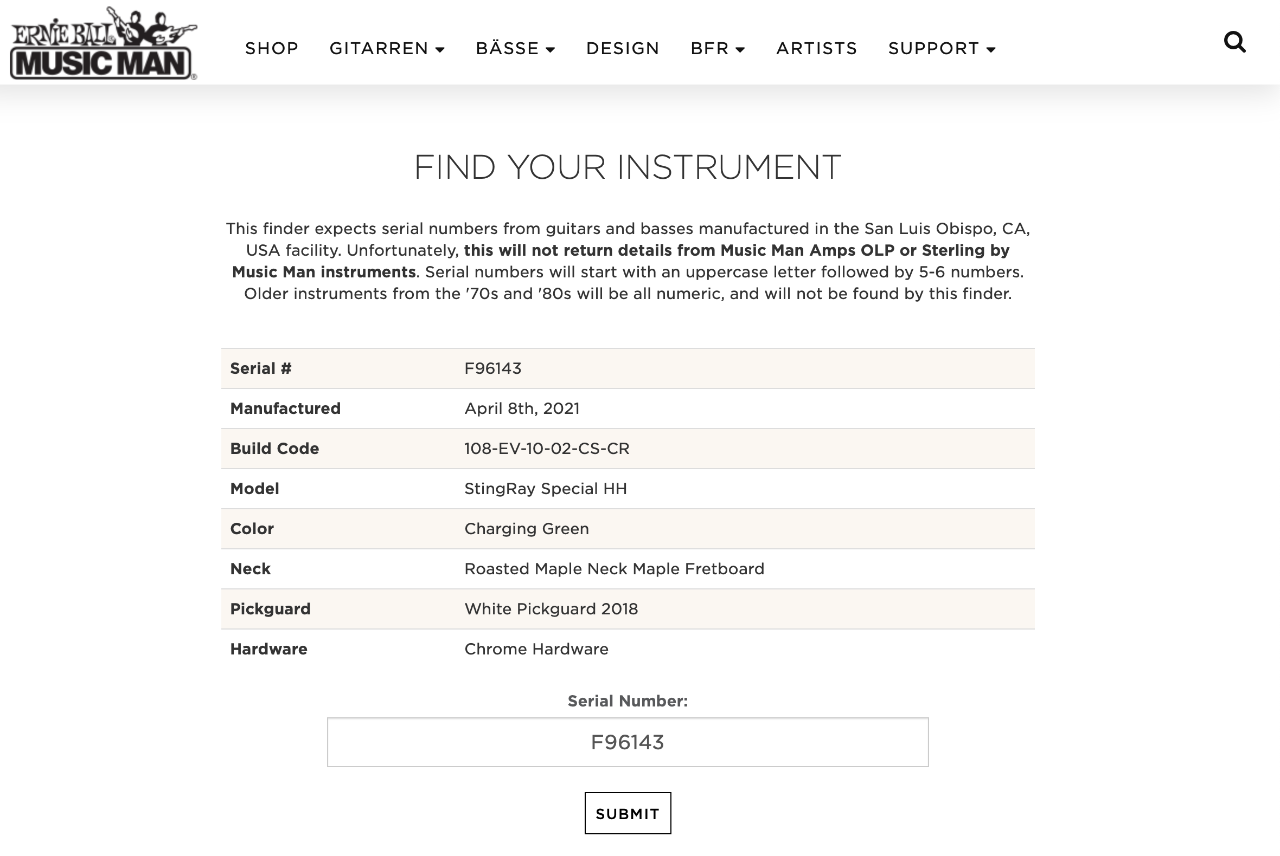The width and height of the screenshot is (1280, 856).
Task: Expand the GITARREN dropdown menu
Action: pyautogui.click(x=387, y=48)
